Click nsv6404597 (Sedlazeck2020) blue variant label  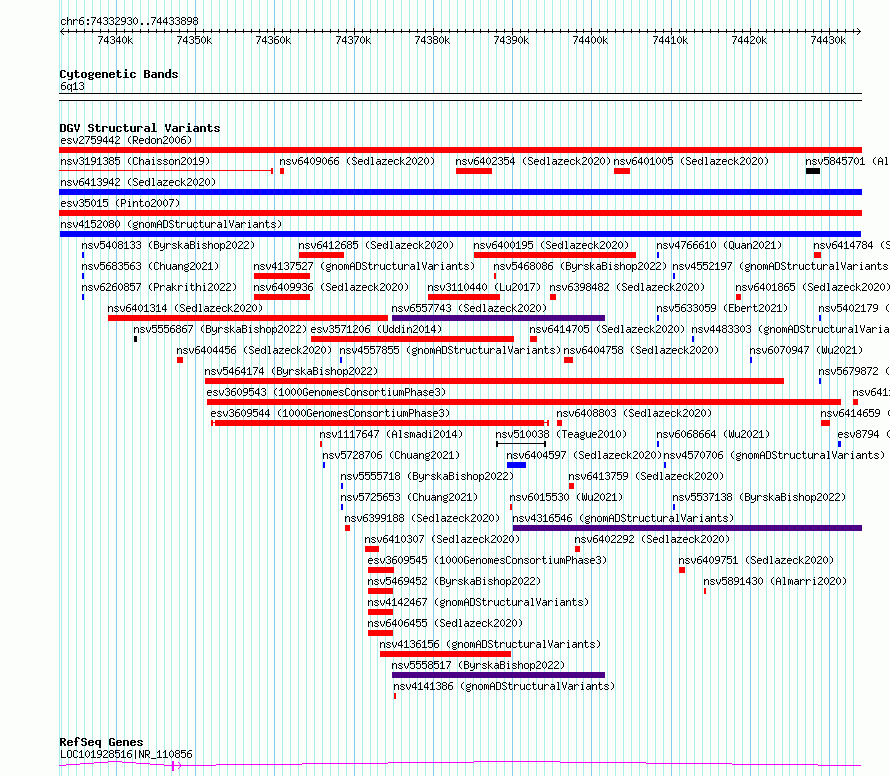pyautogui.click(x=584, y=455)
